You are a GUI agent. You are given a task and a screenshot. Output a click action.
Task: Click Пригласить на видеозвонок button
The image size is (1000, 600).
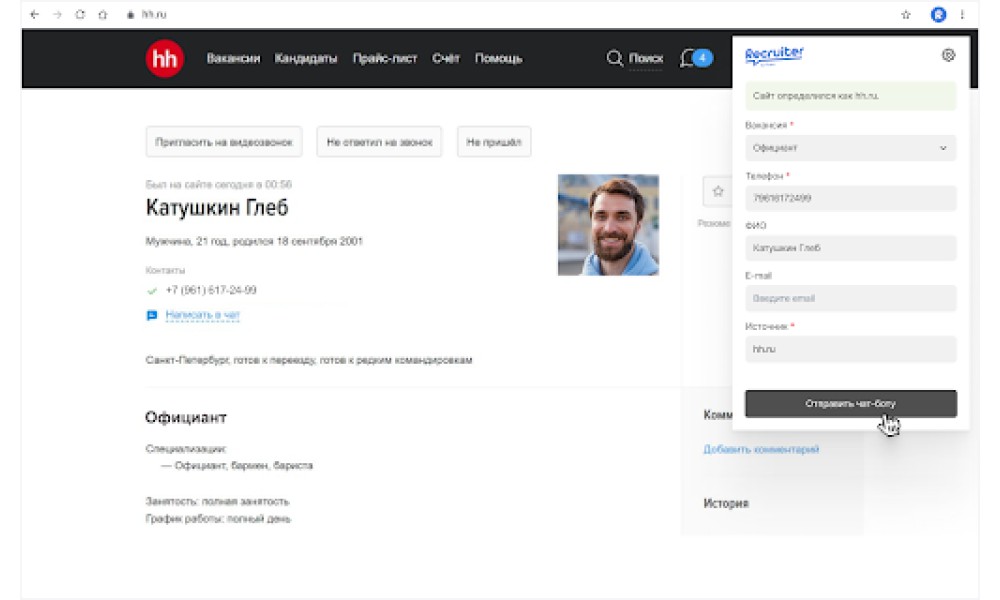224,142
